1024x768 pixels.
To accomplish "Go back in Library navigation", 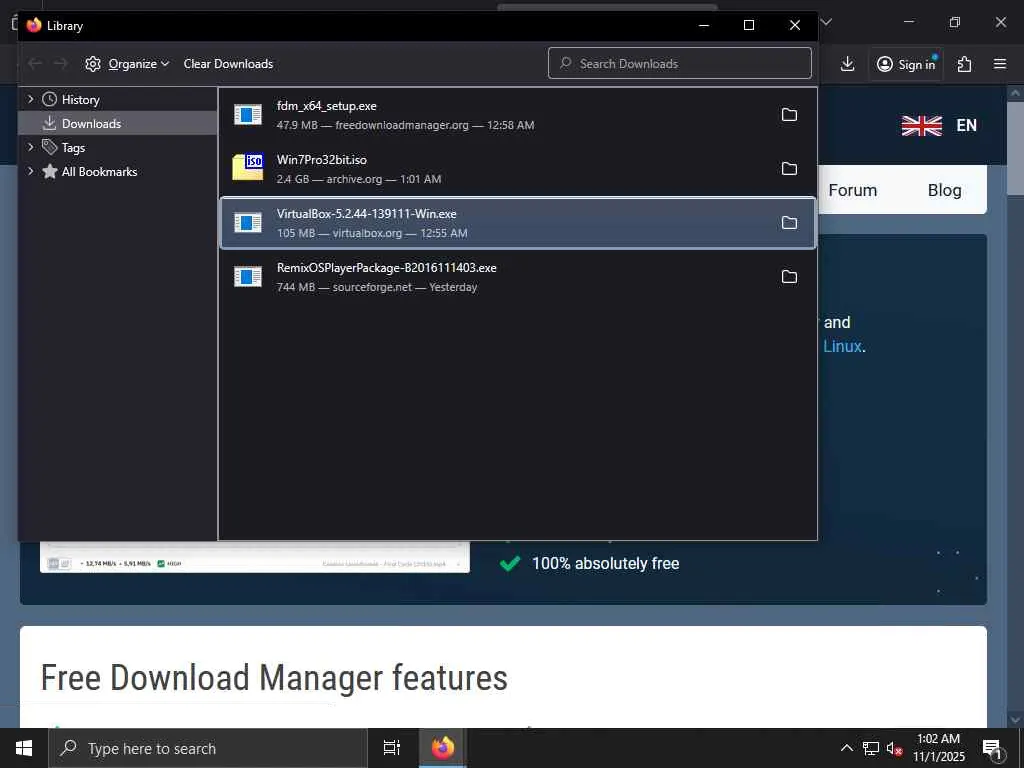I will (35, 63).
